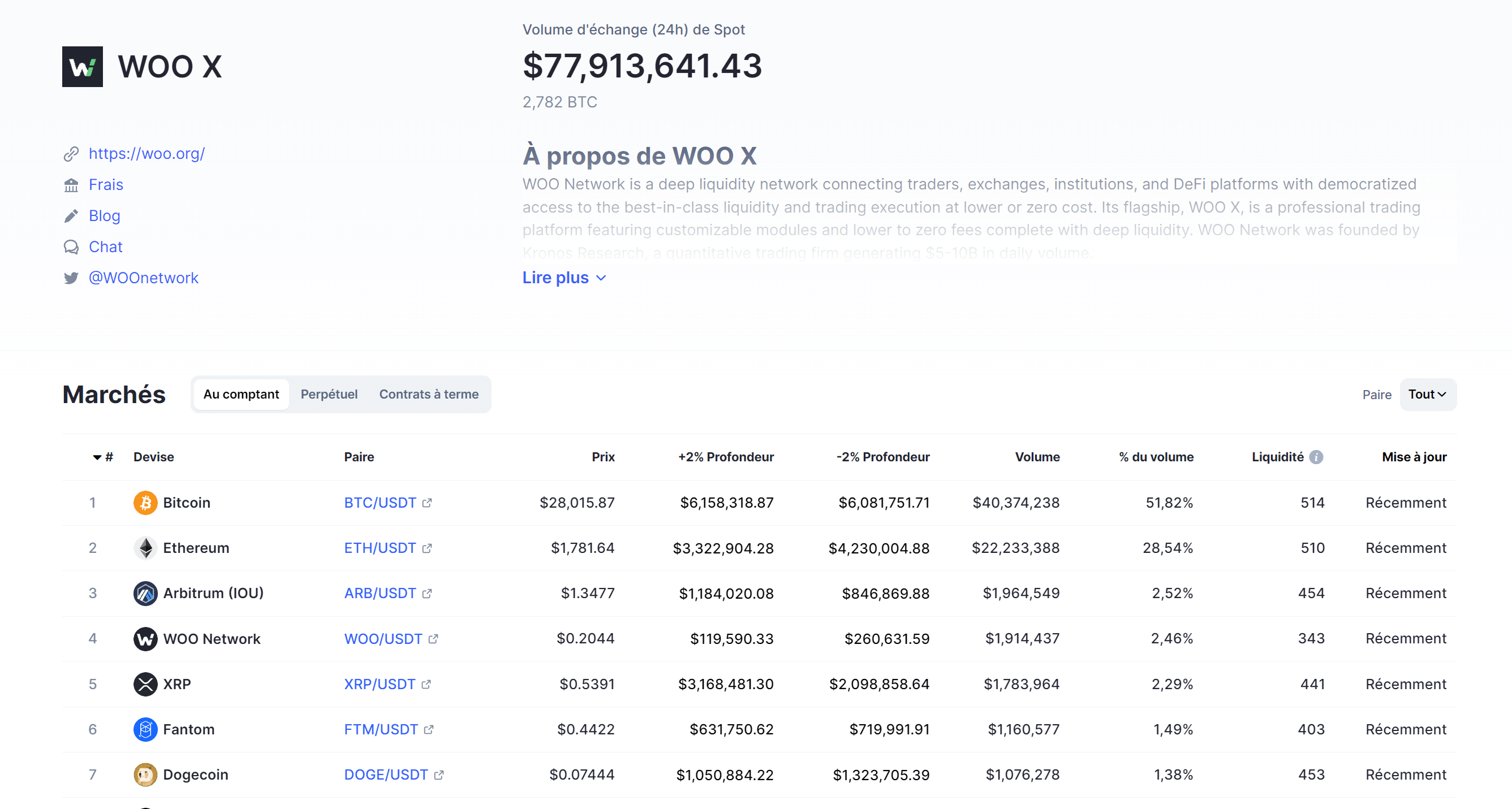Open the https://woo.org/ link
The height and width of the screenshot is (809, 1512).
147,154
